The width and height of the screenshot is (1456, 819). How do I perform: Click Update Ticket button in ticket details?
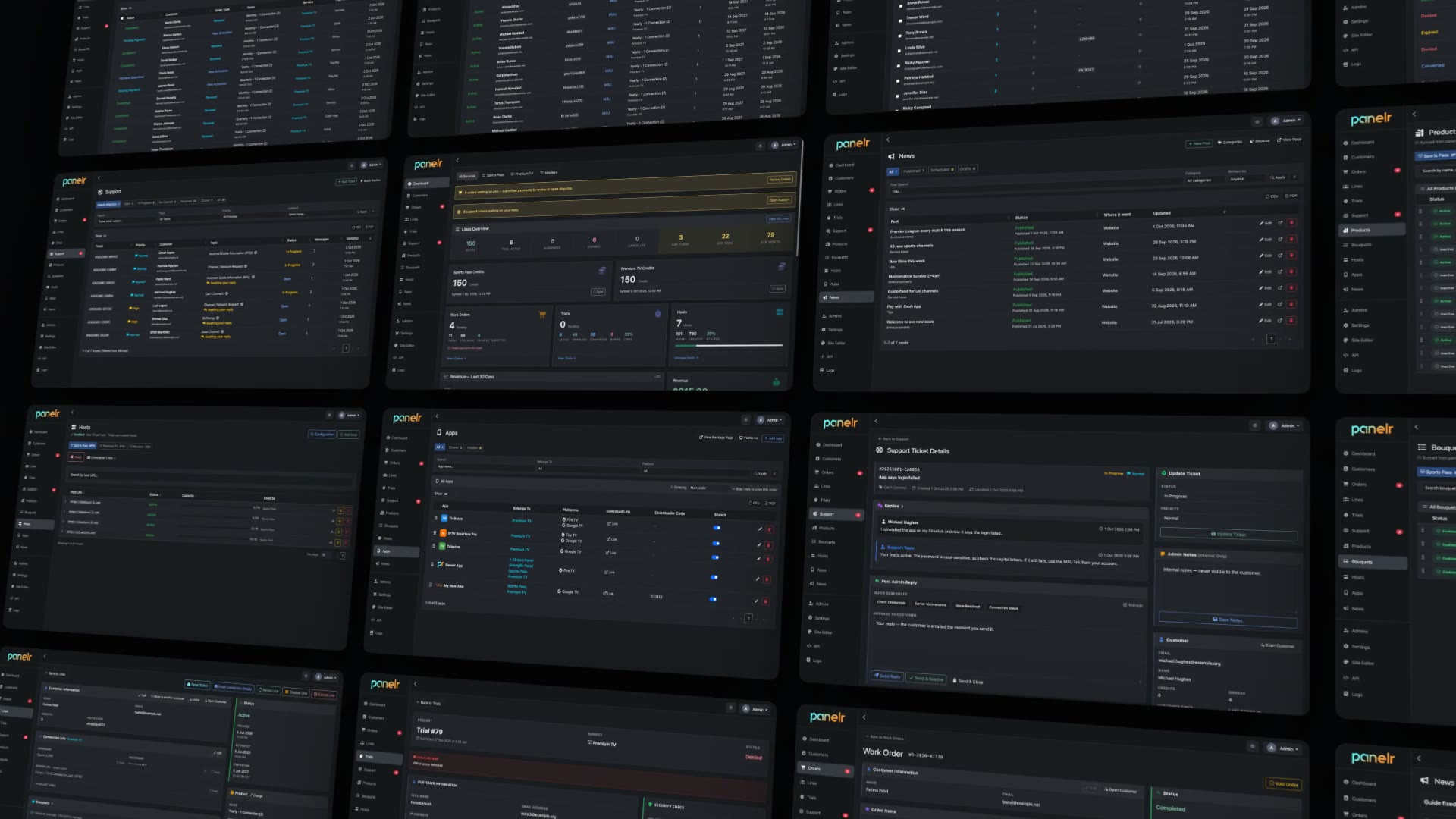point(1228,535)
